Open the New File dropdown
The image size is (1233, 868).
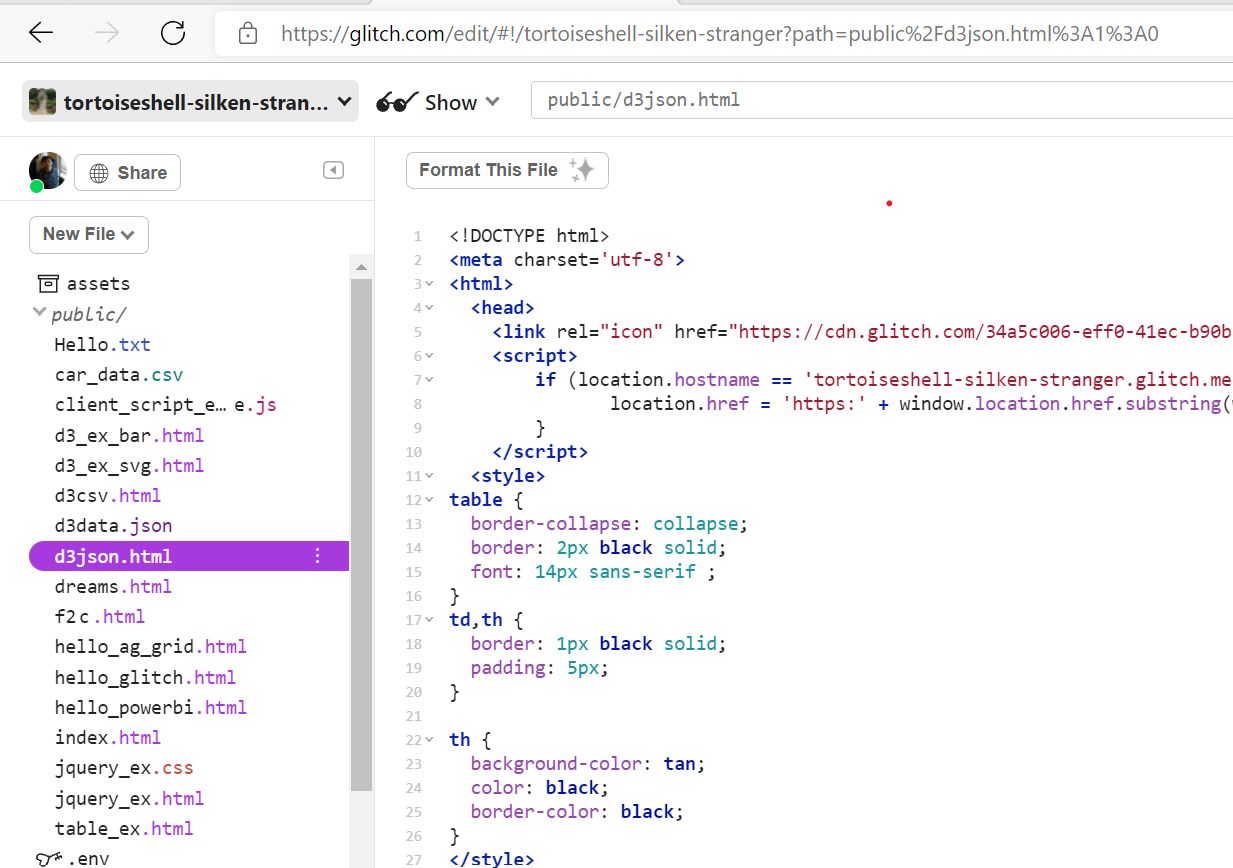(89, 234)
